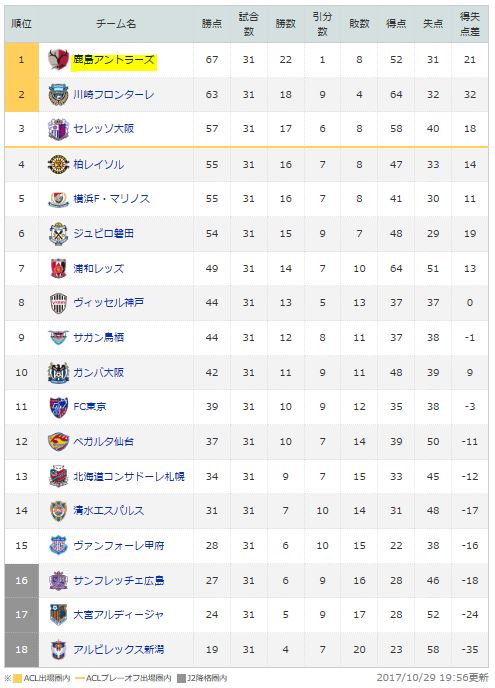Open the 鹿島アントラーズ team link

(x=114, y=59)
